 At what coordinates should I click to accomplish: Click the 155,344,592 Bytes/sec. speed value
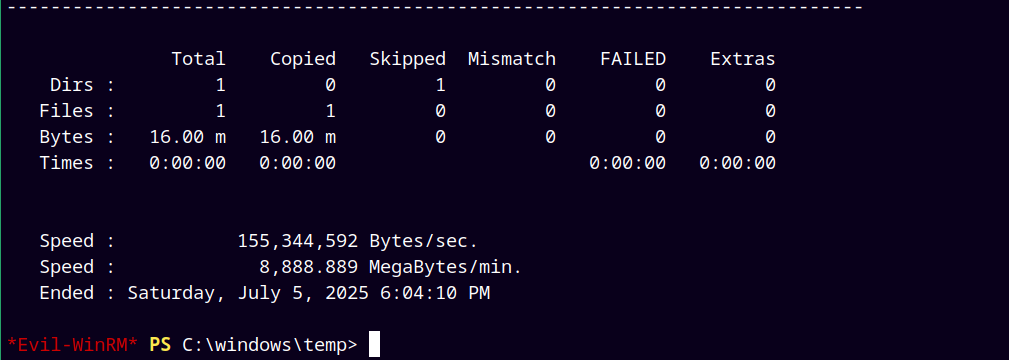[358, 242]
